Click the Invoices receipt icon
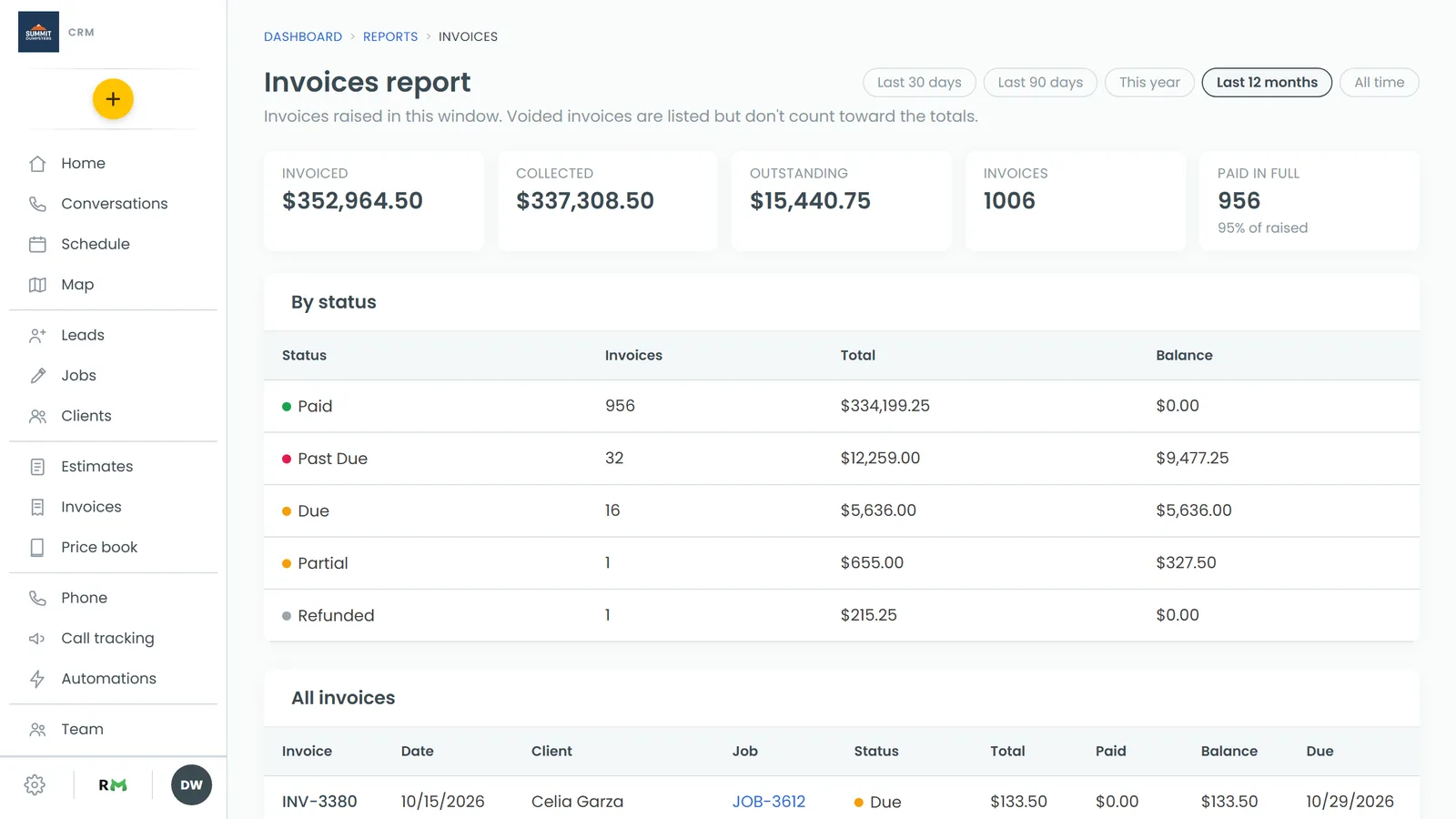 37,507
